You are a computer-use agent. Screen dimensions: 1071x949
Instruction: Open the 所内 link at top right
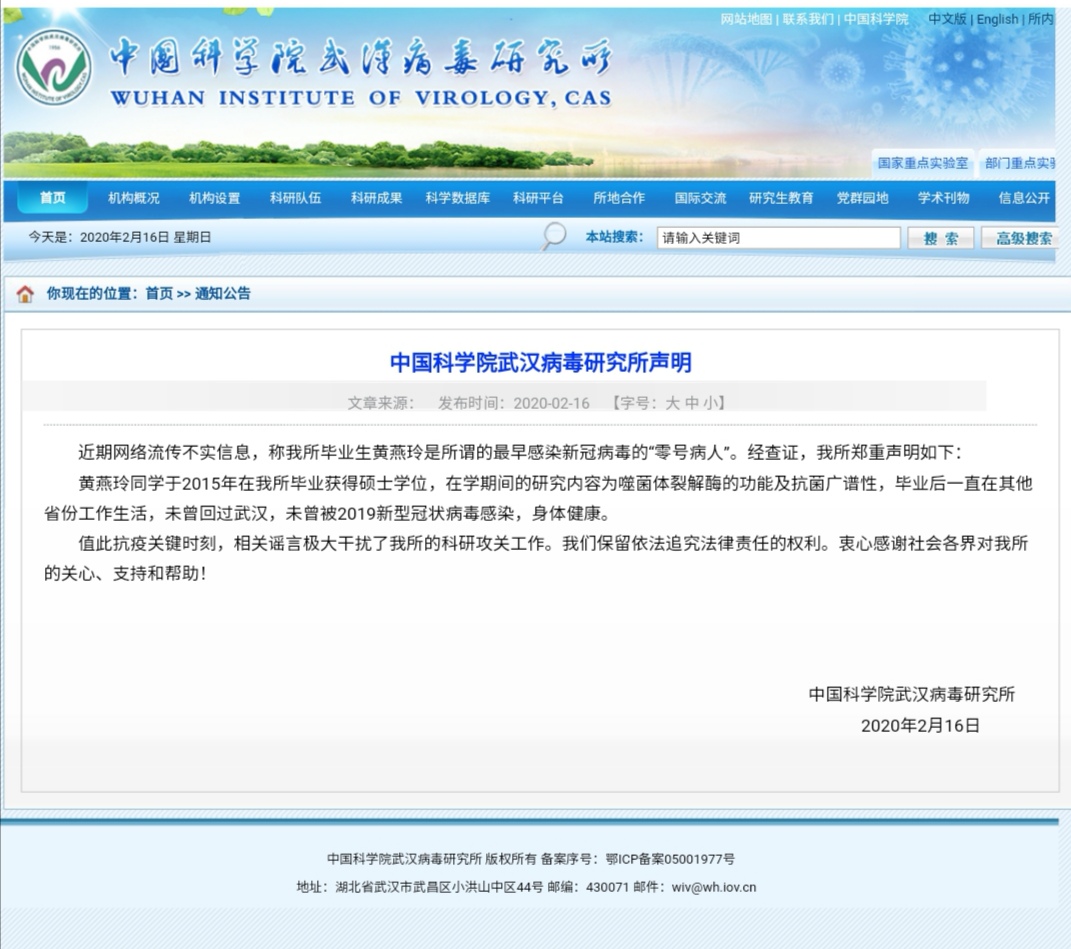coord(1040,19)
